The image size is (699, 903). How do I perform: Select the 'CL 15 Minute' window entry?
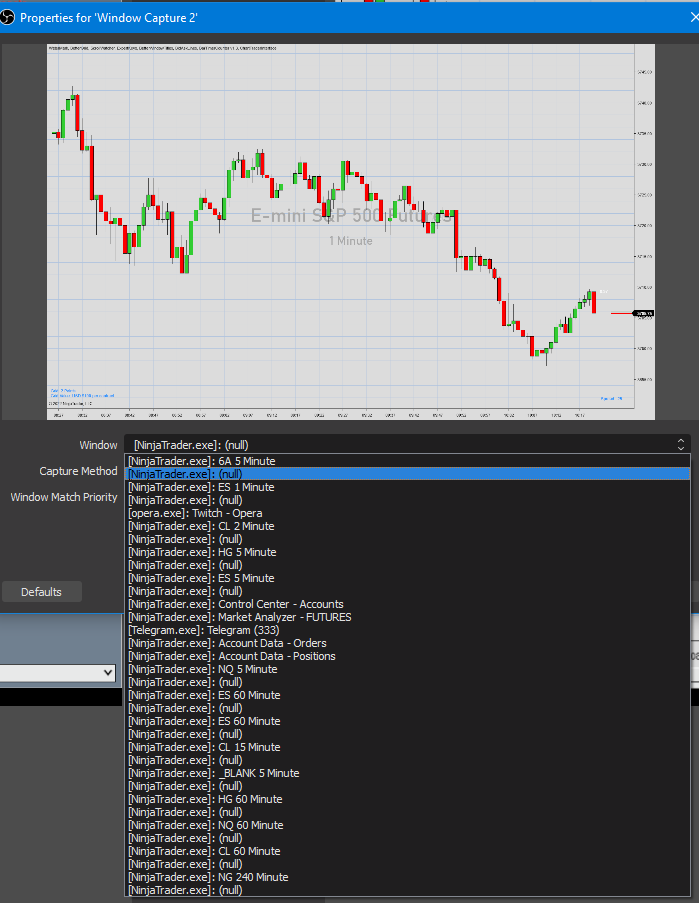pyautogui.click(x=407, y=748)
